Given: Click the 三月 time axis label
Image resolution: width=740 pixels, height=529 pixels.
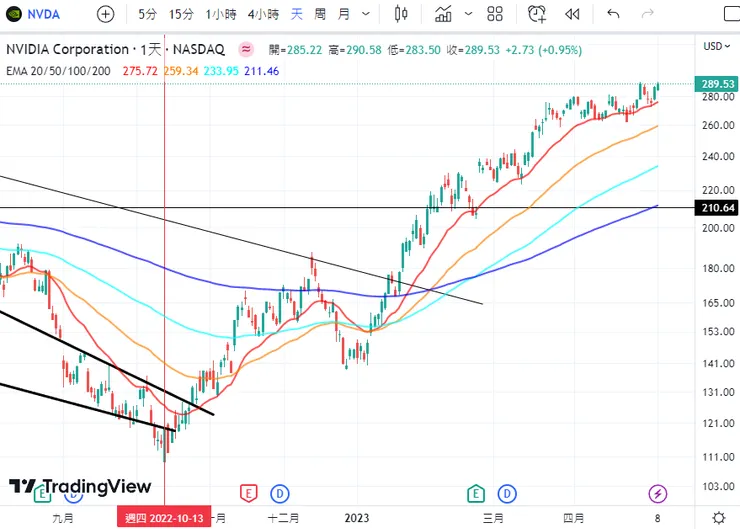Looking at the screenshot, I should coord(493,518).
